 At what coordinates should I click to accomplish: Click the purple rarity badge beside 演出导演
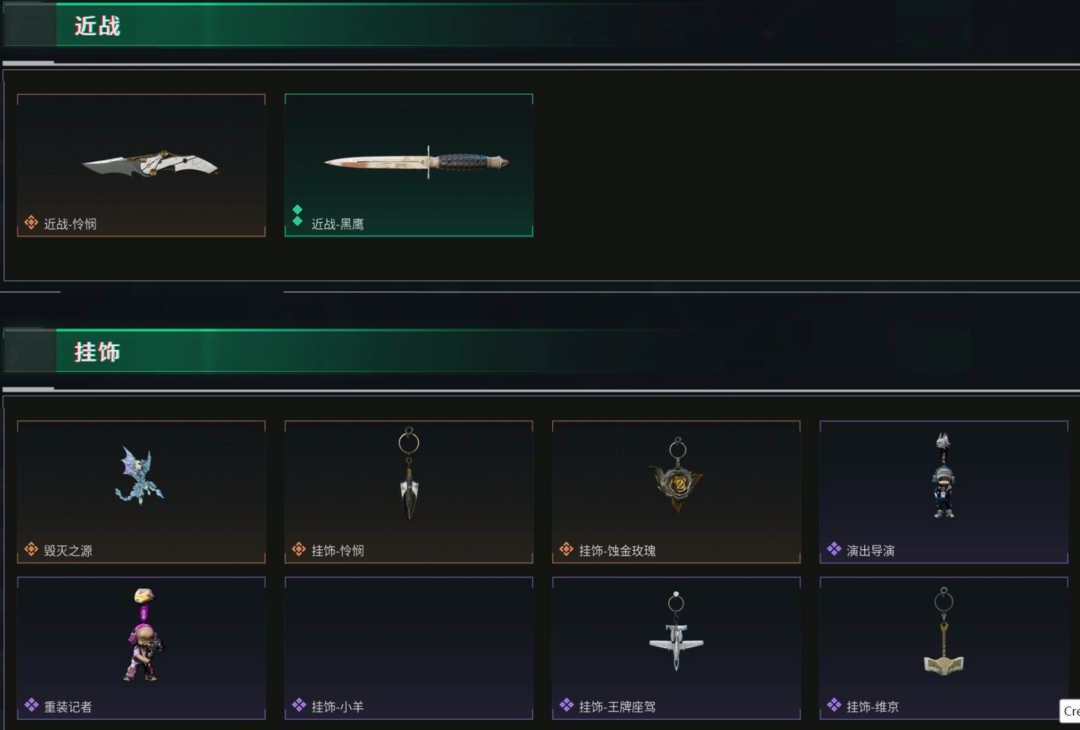click(x=834, y=549)
